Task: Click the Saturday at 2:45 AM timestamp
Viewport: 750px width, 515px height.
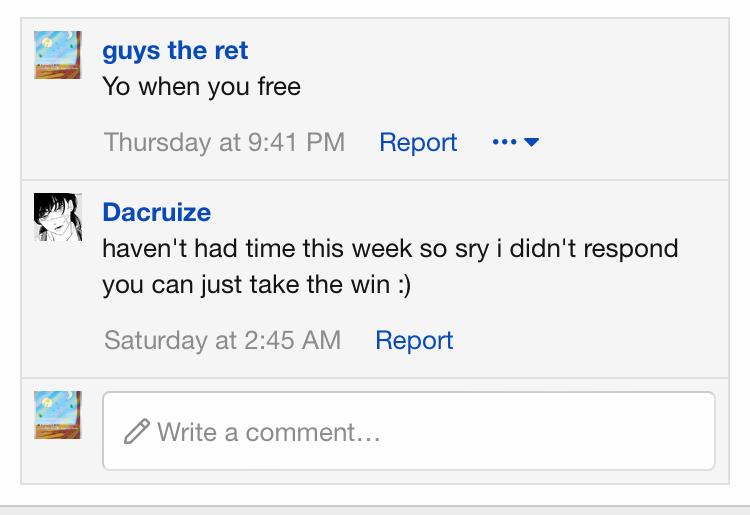Action: pyautogui.click(x=222, y=340)
